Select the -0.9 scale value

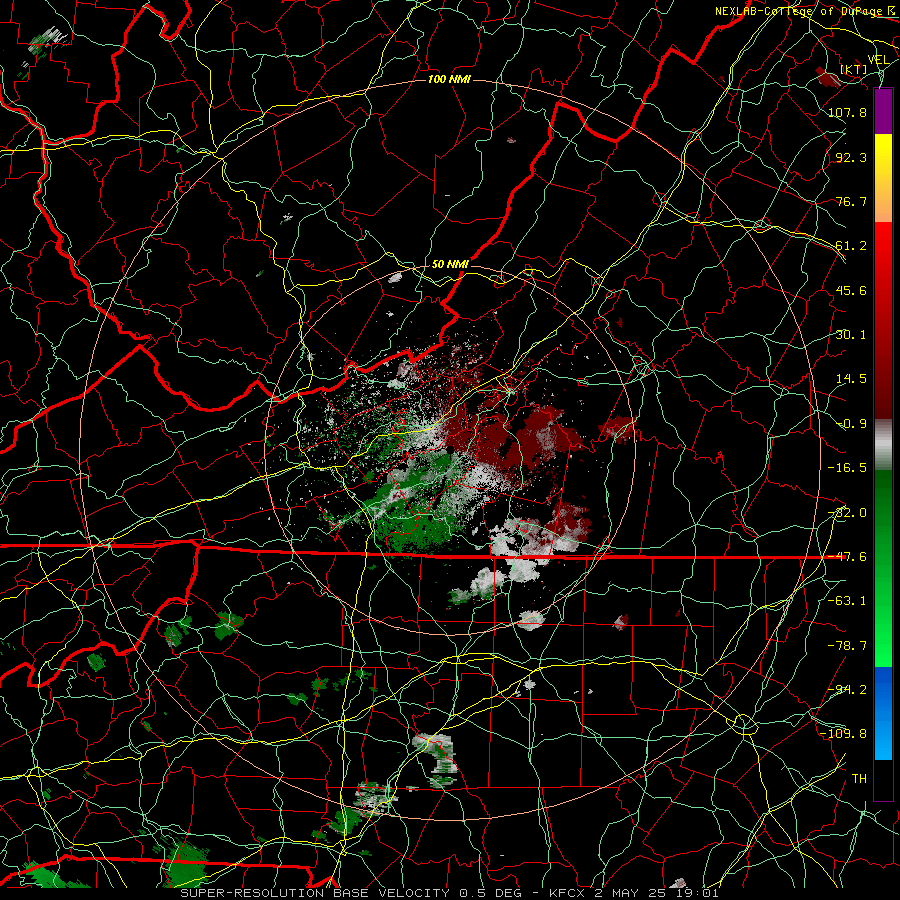(x=851, y=424)
